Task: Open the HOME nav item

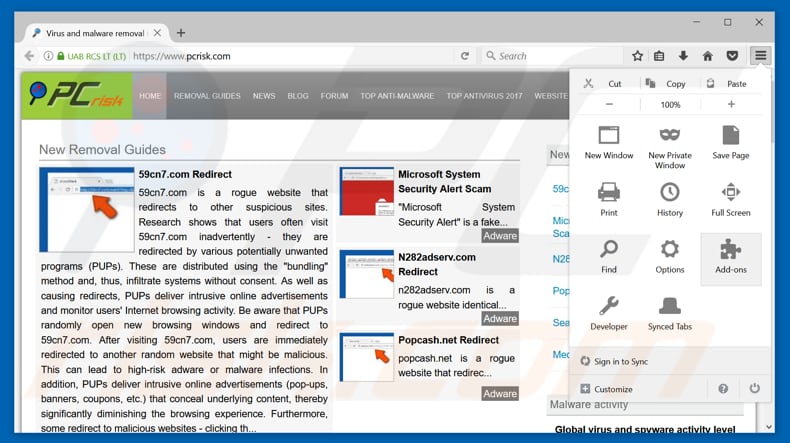Action: pos(150,96)
